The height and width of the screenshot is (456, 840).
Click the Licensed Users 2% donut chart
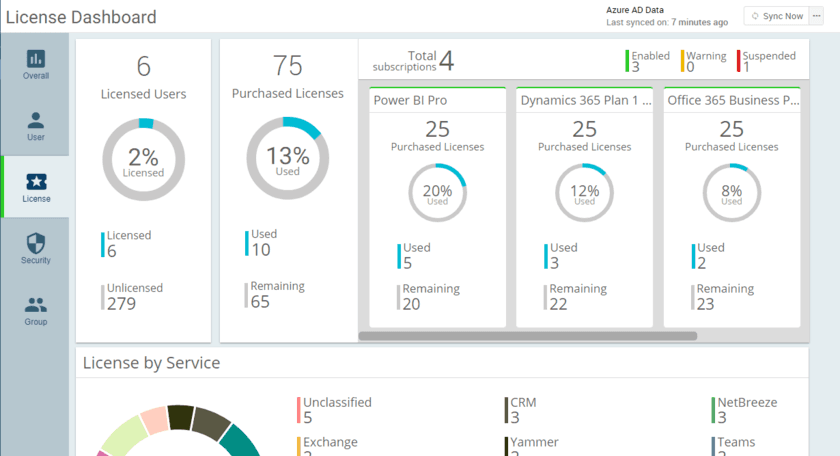[x=143, y=160]
